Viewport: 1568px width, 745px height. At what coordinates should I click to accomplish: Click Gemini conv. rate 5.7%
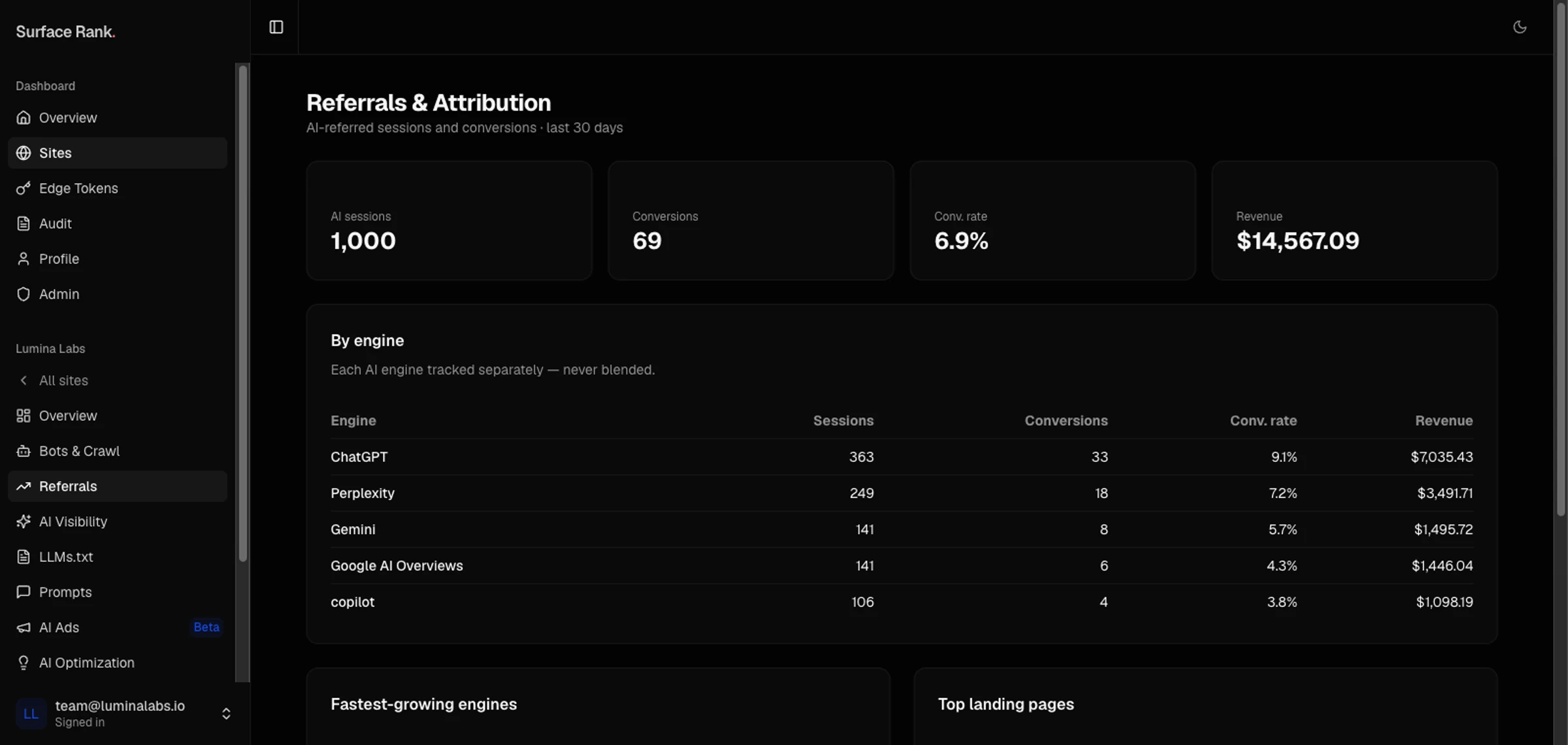[x=1282, y=529]
